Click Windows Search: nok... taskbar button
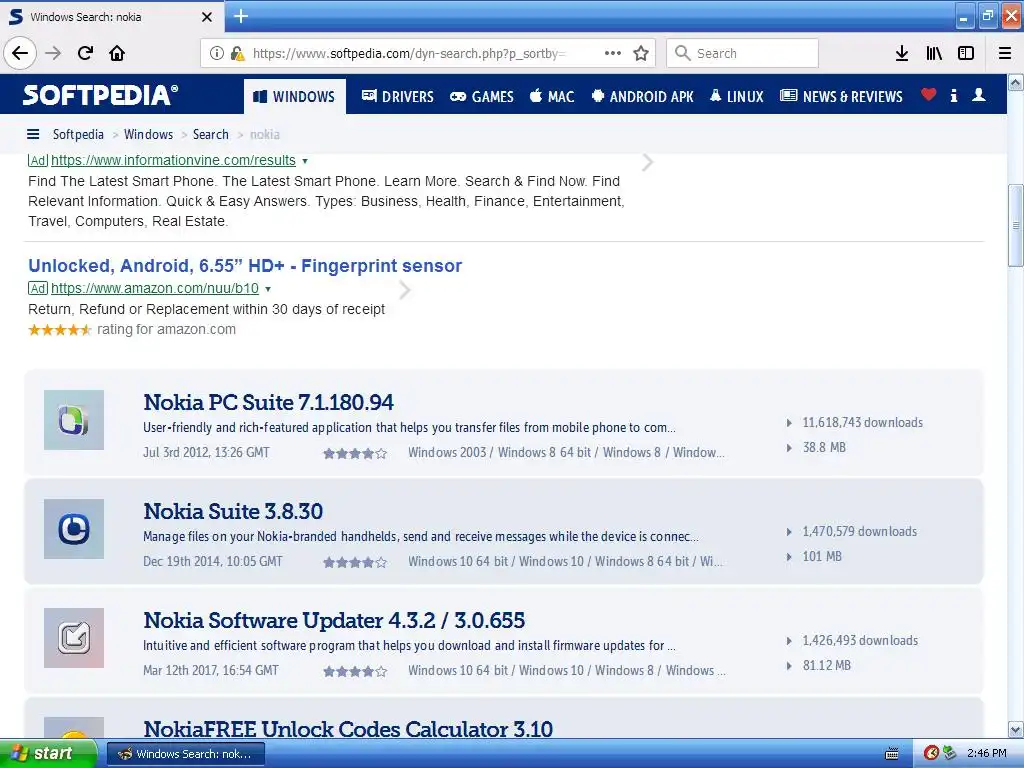Viewport: 1024px width, 768px height. click(x=185, y=754)
